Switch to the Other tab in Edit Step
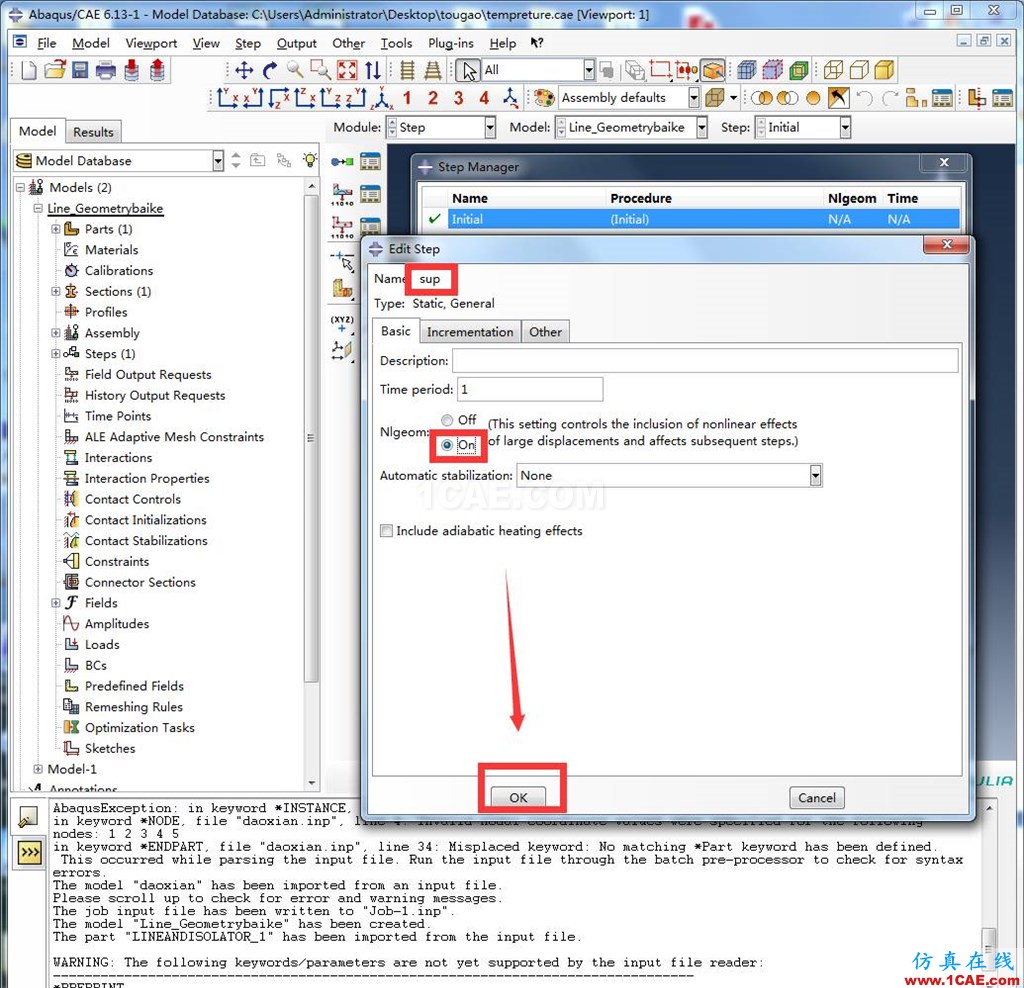Viewport: 1024px width, 988px height. pyautogui.click(x=545, y=332)
